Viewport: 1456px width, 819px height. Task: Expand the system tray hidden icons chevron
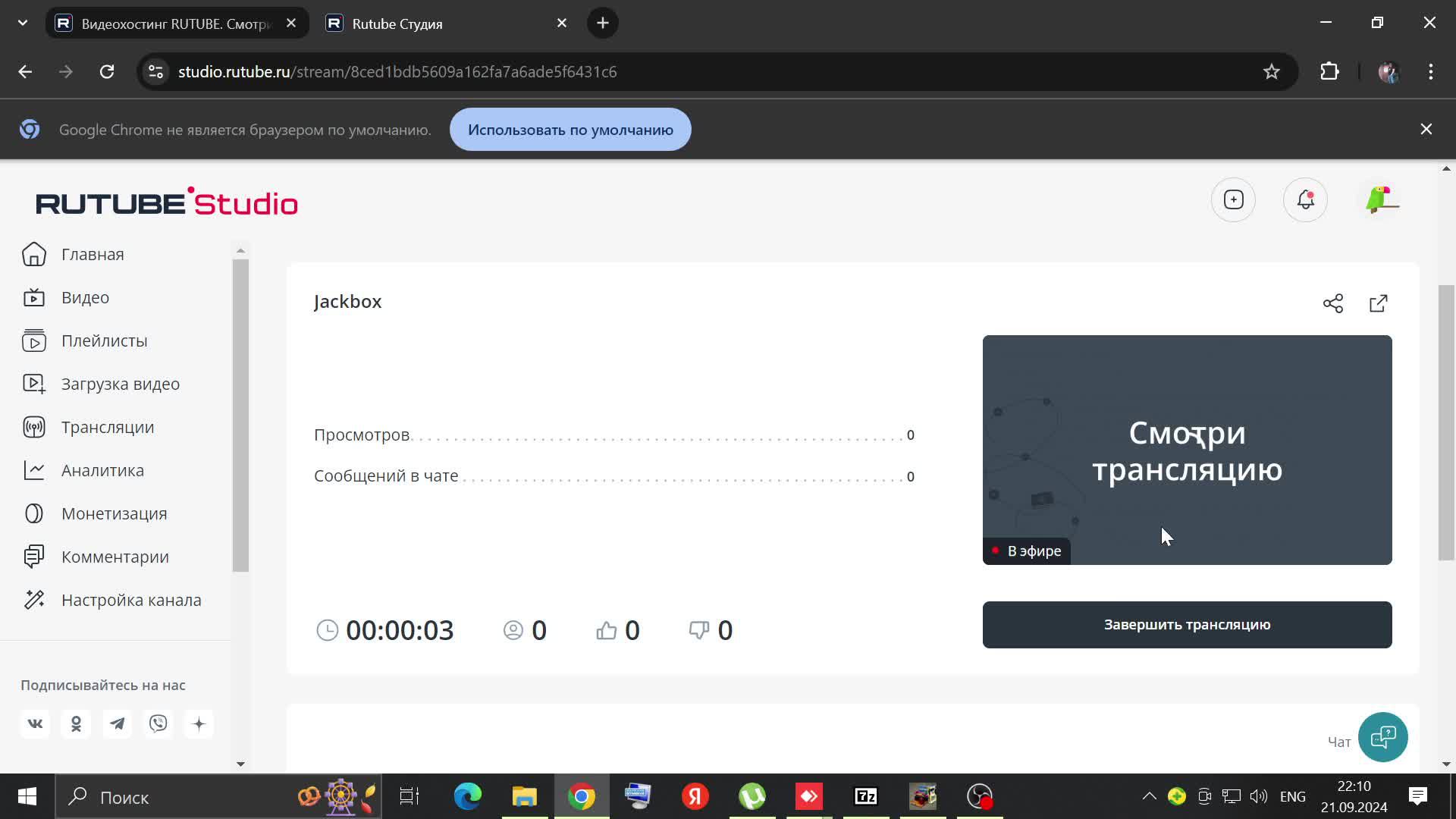(1149, 796)
